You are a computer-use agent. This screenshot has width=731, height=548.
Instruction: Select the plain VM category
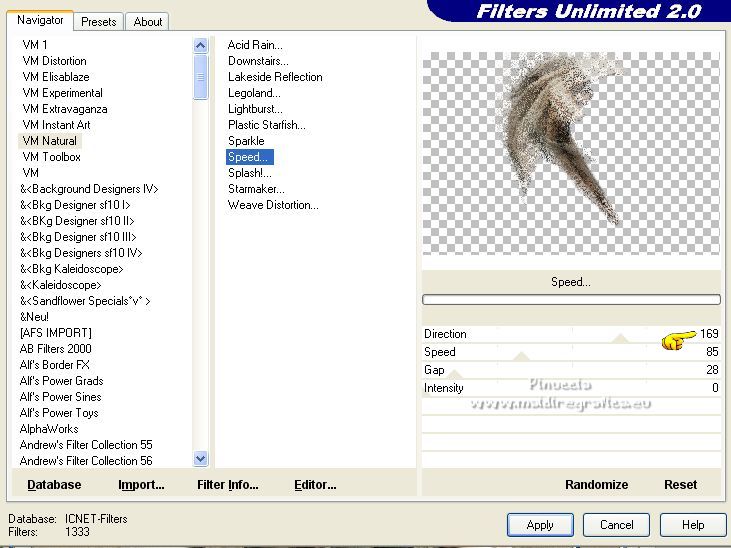(30, 173)
